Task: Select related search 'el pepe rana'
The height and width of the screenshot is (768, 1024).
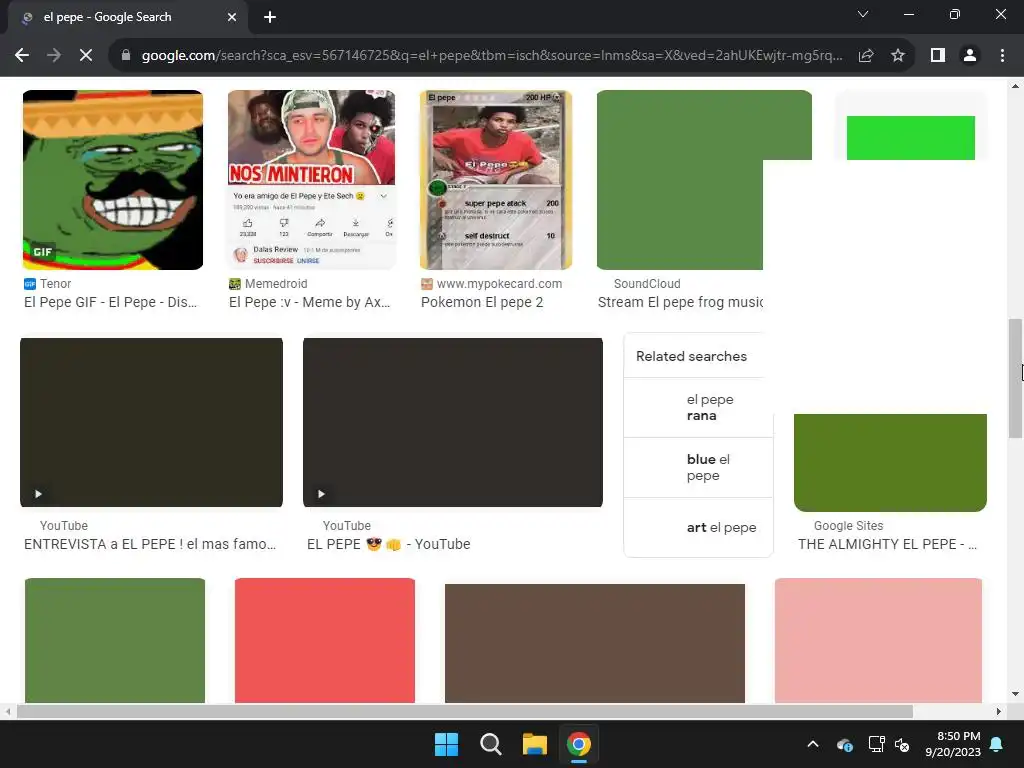Action: (x=699, y=408)
